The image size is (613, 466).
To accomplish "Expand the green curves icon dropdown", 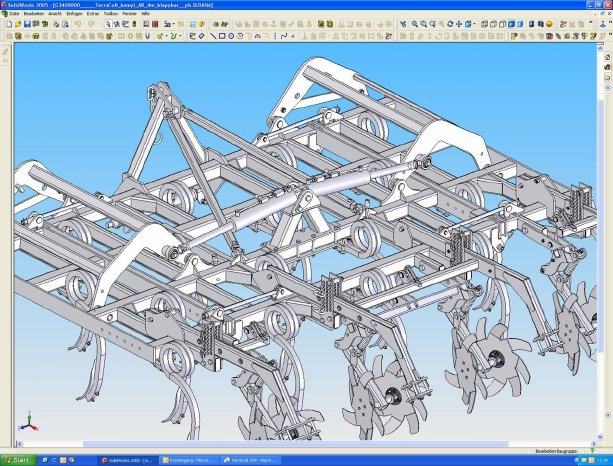I will click(x=180, y=36).
